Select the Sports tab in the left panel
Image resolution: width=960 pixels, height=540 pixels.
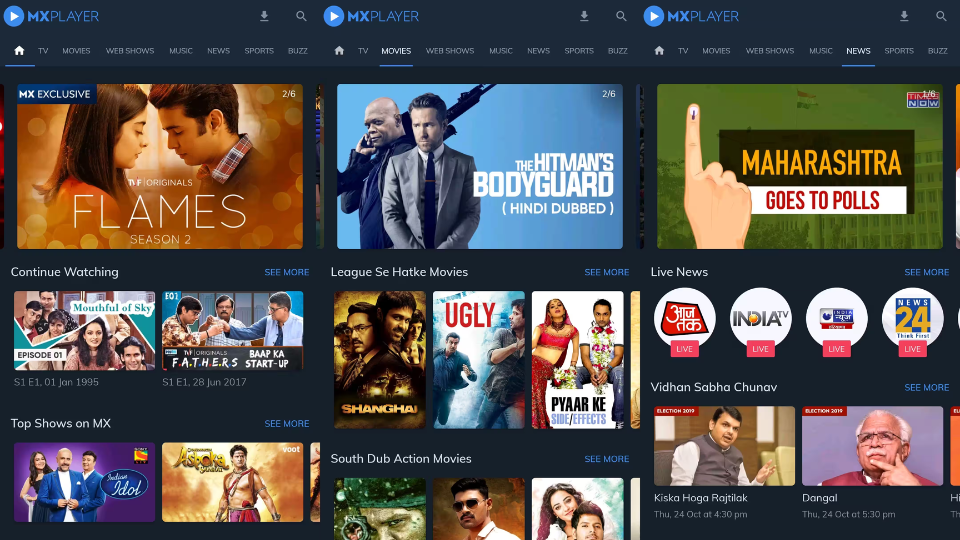(x=259, y=51)
